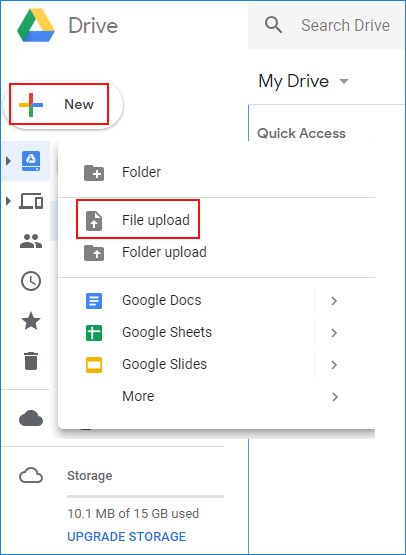The image size is (406, 555).
Task: Open the Trash bin icon
Action: pyautogui.click(x=31, y=361)
